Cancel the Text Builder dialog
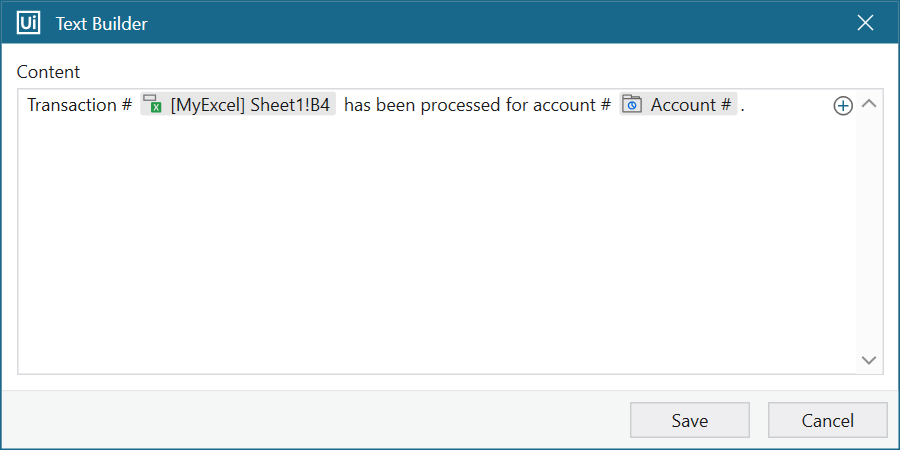The height and width of the screenshot is (450, 900). [x=827, y=421]
